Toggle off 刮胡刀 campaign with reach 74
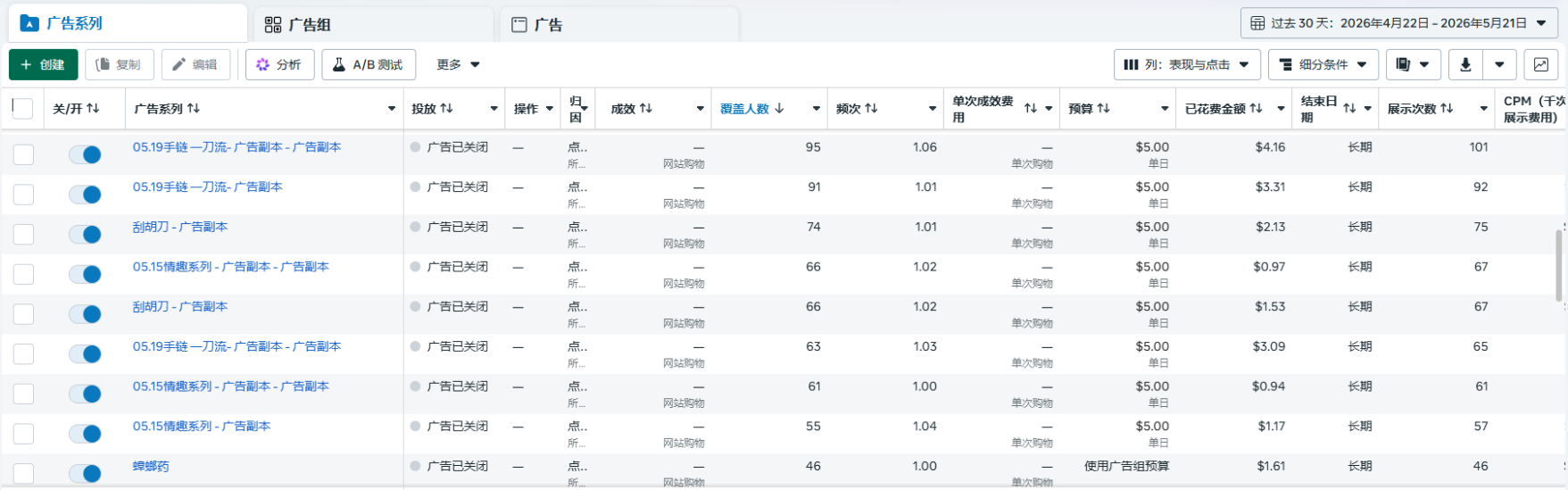 point(86,235)
